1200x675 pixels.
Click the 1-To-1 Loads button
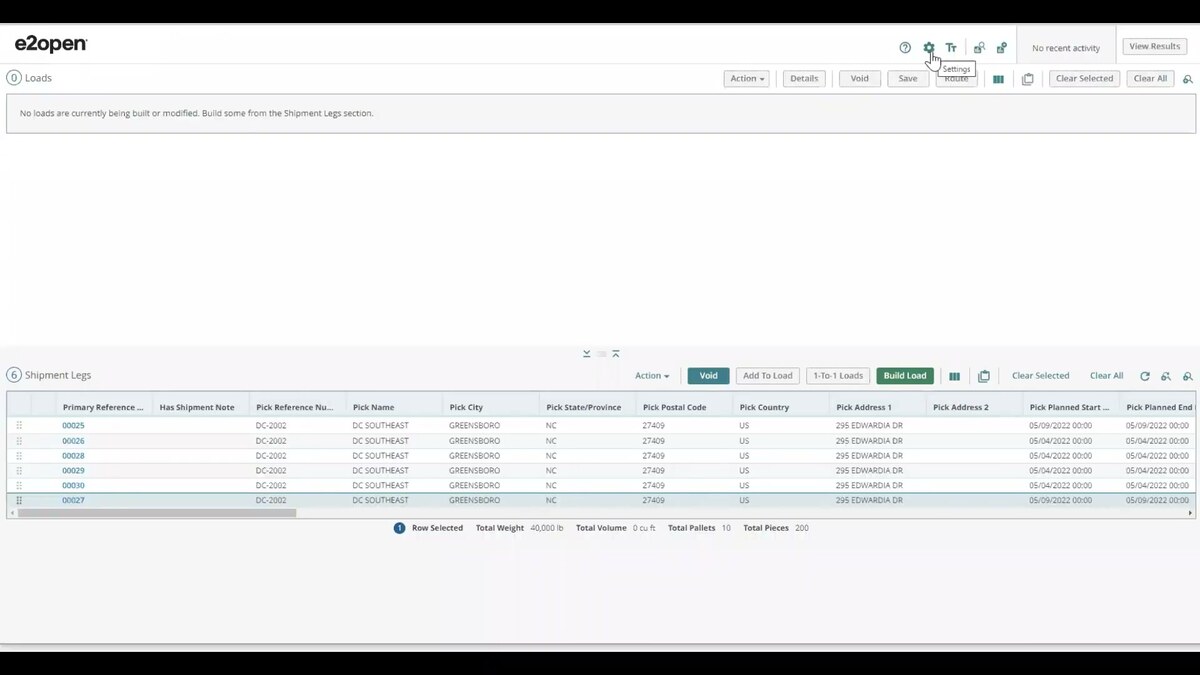click(x=838, y=376)
